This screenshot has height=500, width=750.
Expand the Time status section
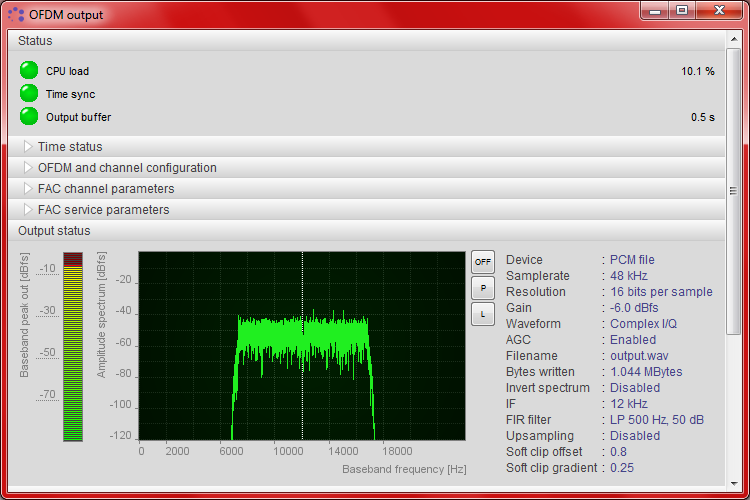point(366,146)
